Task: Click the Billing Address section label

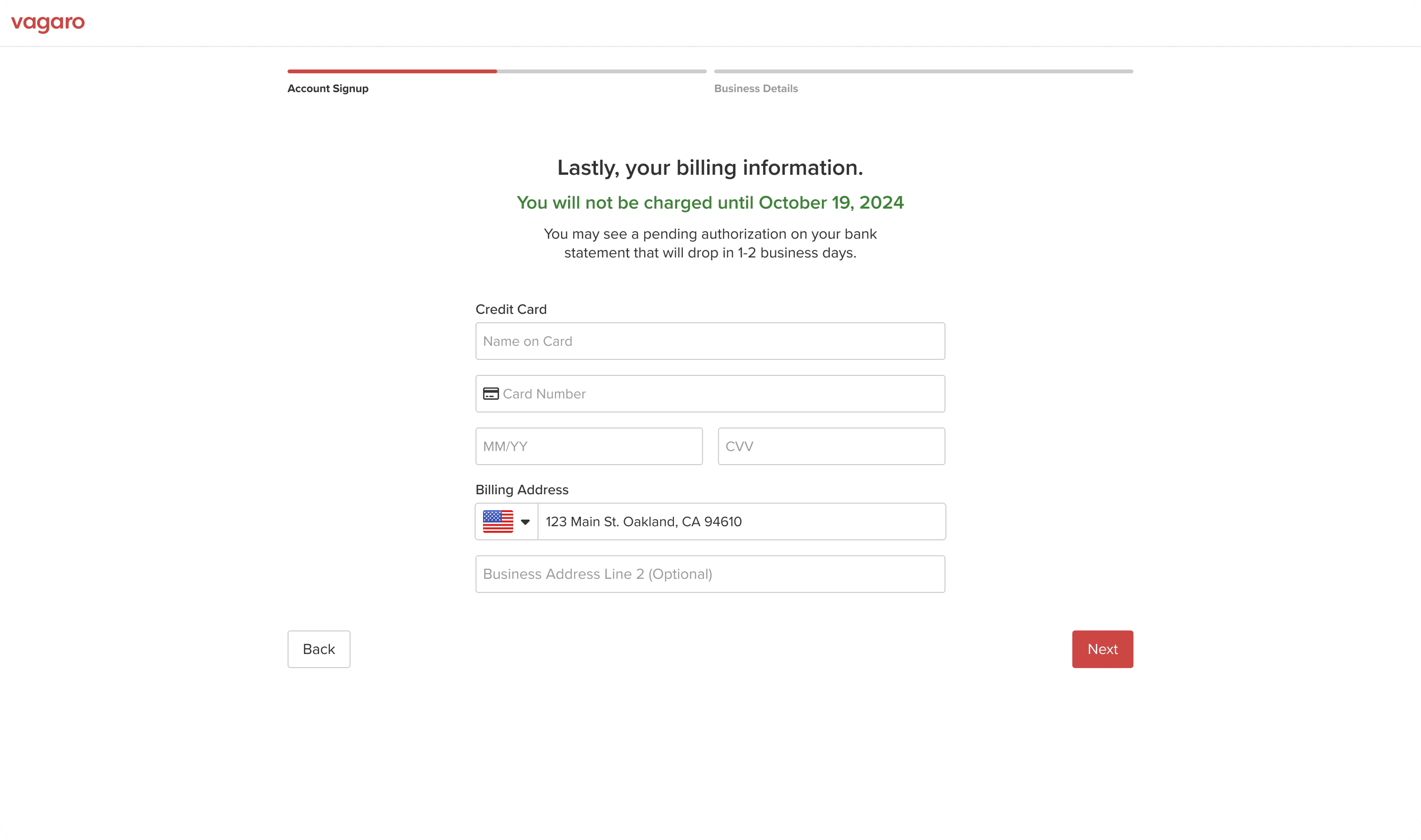Action: (522, 490)
